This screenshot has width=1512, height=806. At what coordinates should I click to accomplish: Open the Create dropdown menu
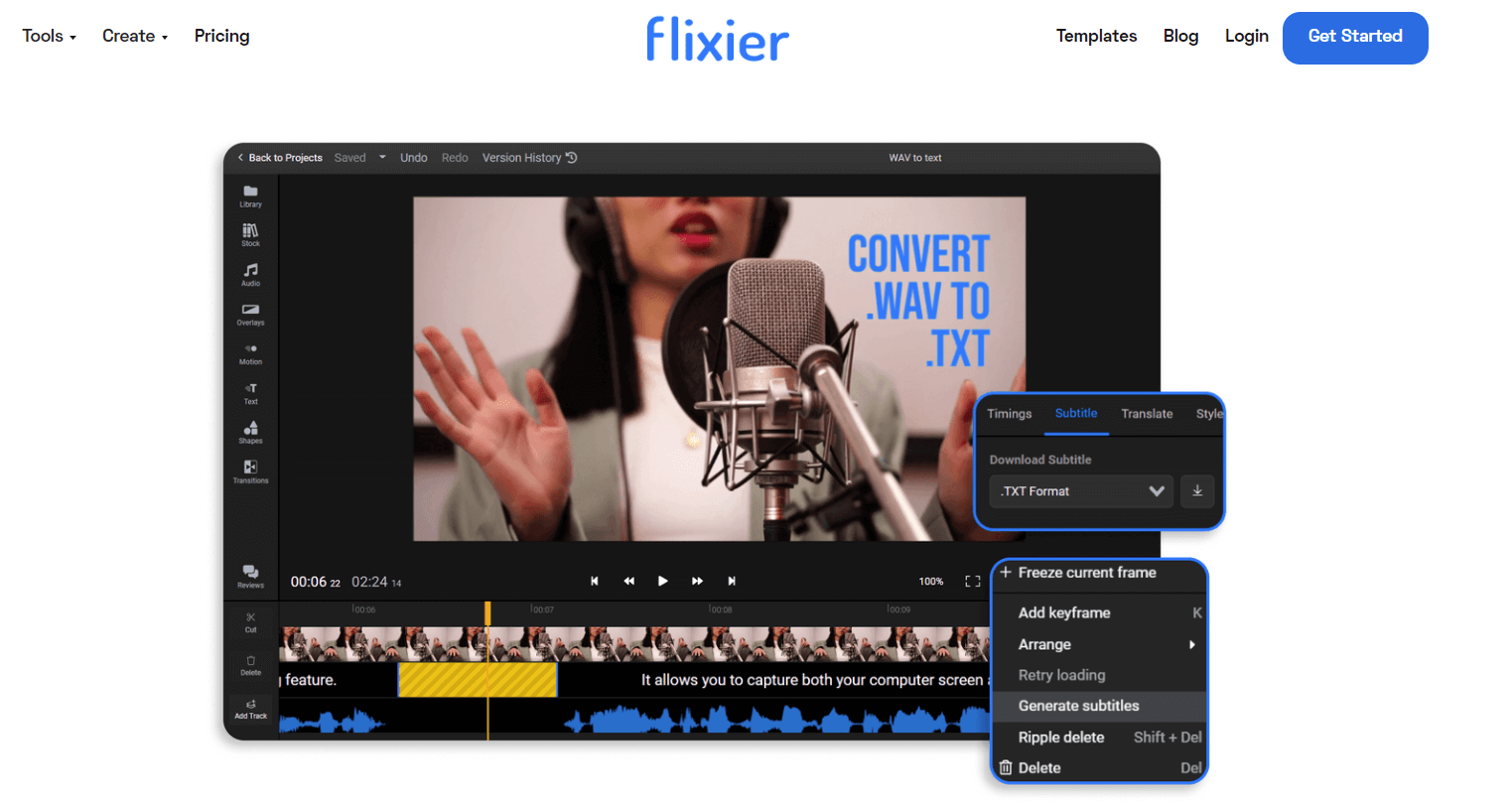[x=135, y=36]
